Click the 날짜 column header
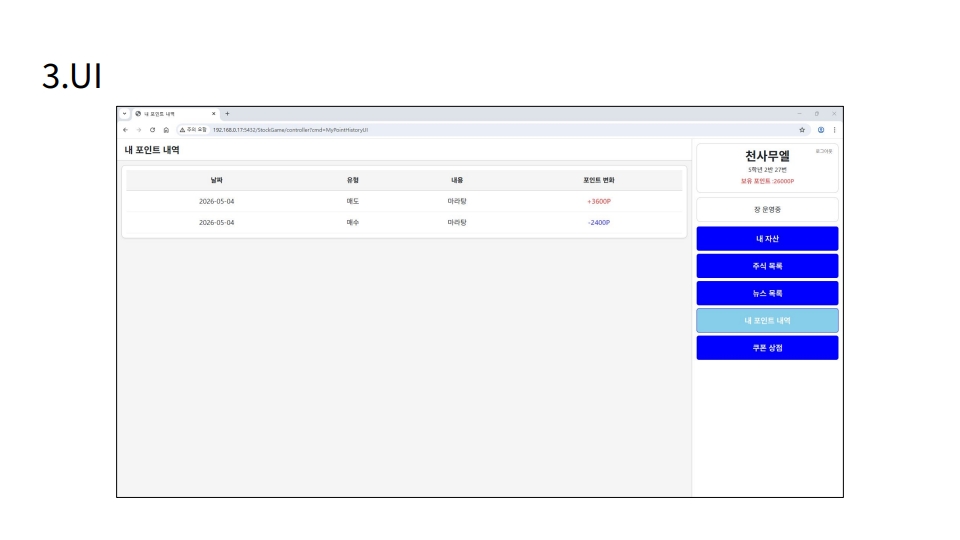Image resolution: width=960 pixels, height=540 pixels. 217,180
